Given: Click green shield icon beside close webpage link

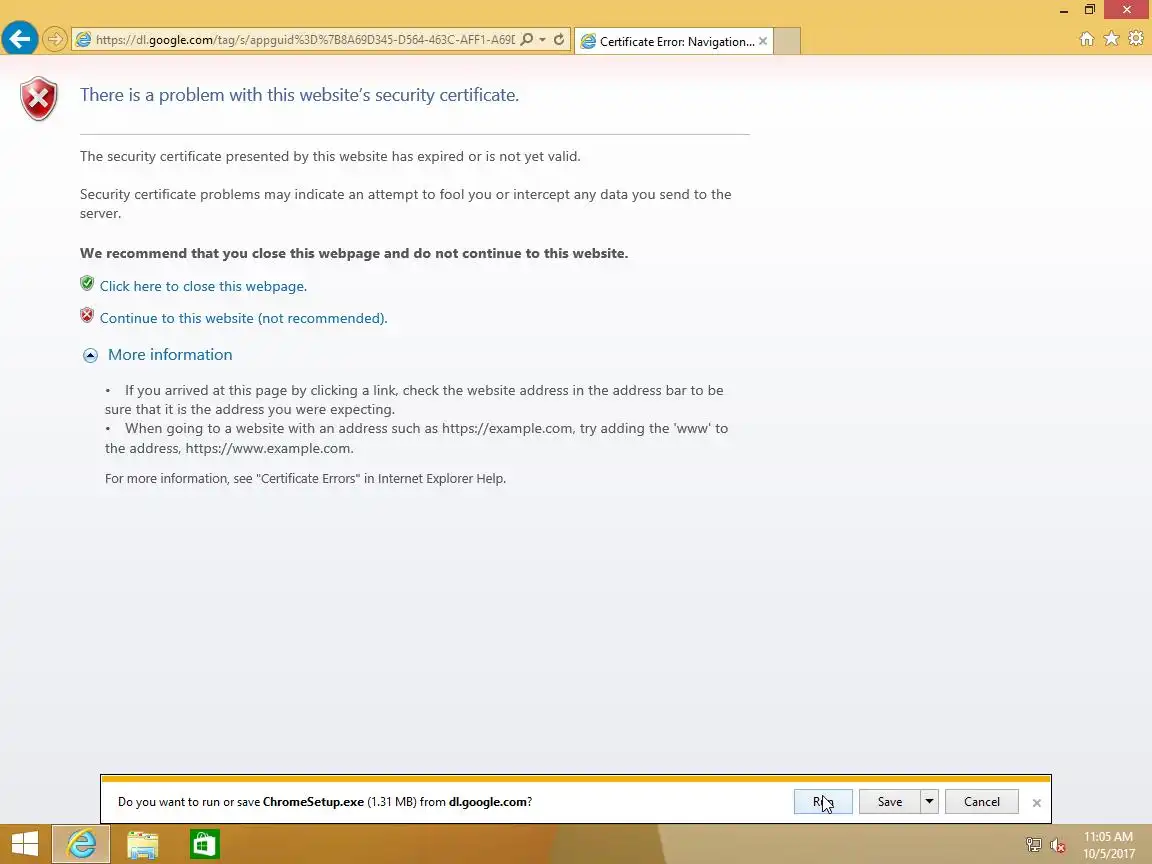Looking at the screenshot, I should coord(87,283).
